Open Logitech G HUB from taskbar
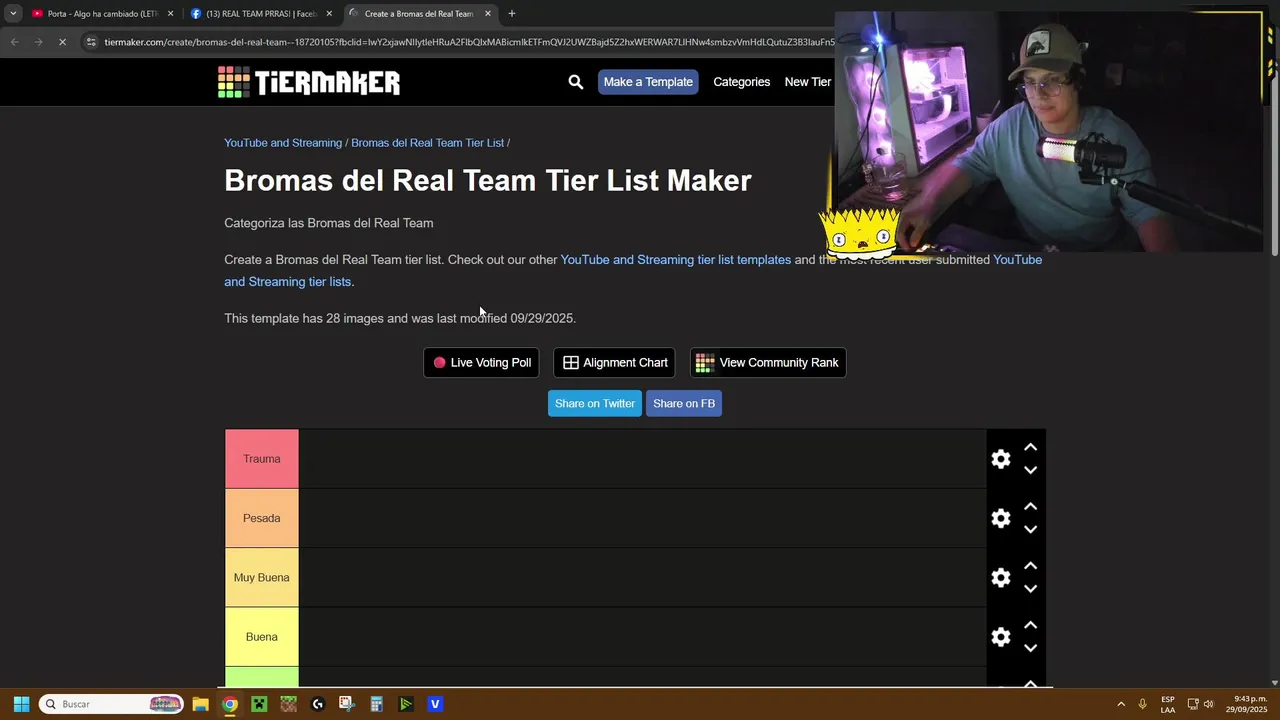The image size is (1280, 720). [x=318, y=704]
